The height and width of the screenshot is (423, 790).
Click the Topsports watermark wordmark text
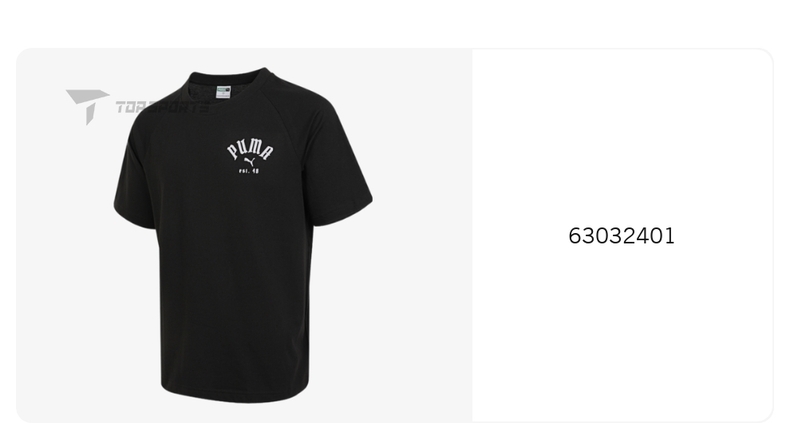click(160, 106)
